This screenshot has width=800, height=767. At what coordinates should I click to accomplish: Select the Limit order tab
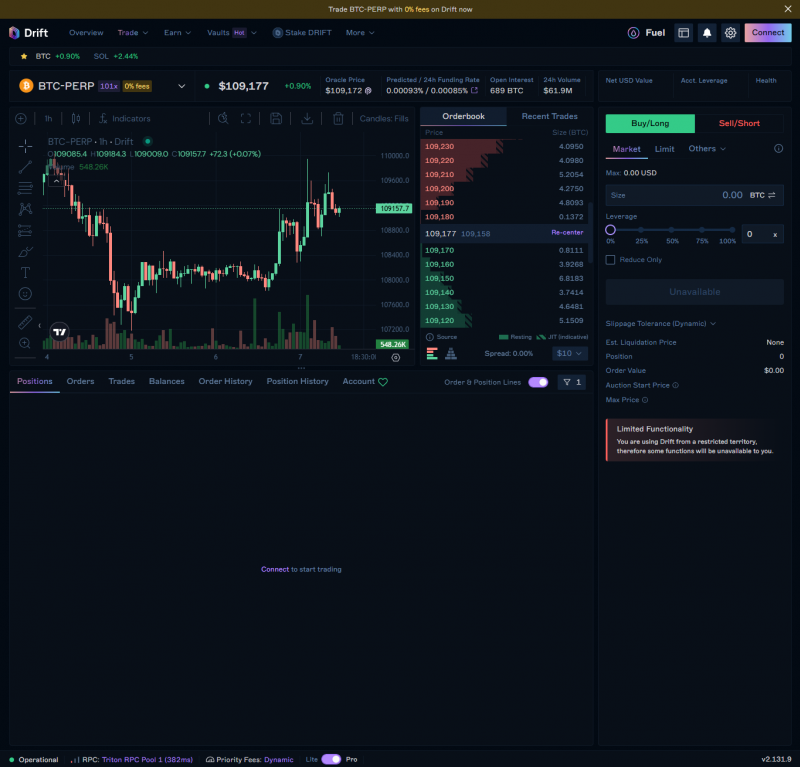tap(664, 149)
